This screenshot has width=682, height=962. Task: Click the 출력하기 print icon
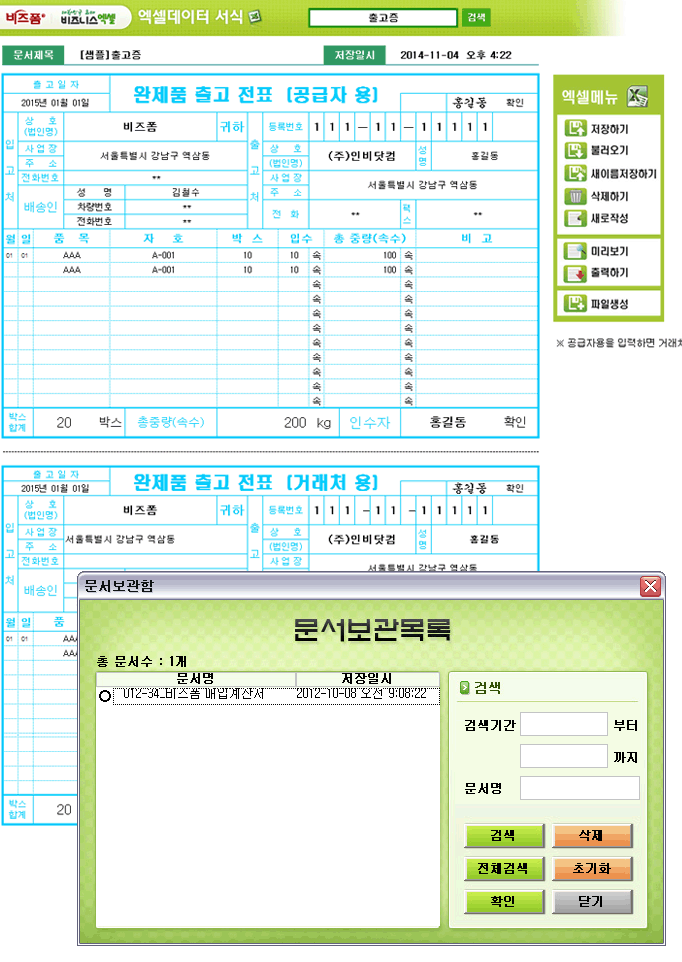575,273
